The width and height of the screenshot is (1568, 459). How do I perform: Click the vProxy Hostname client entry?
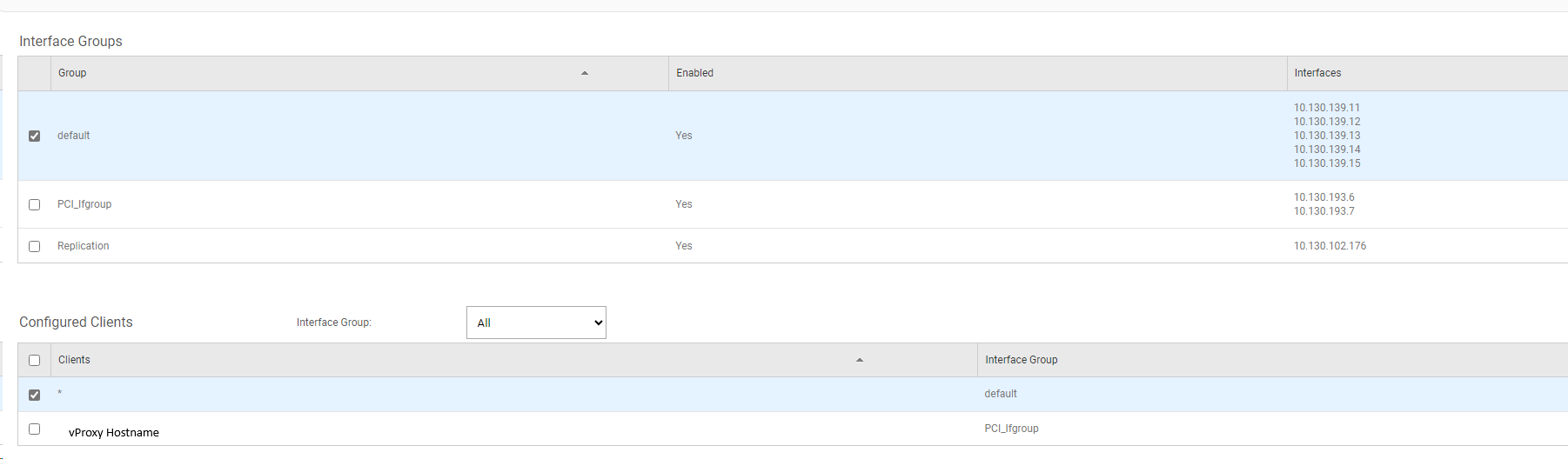coord(114,432)
